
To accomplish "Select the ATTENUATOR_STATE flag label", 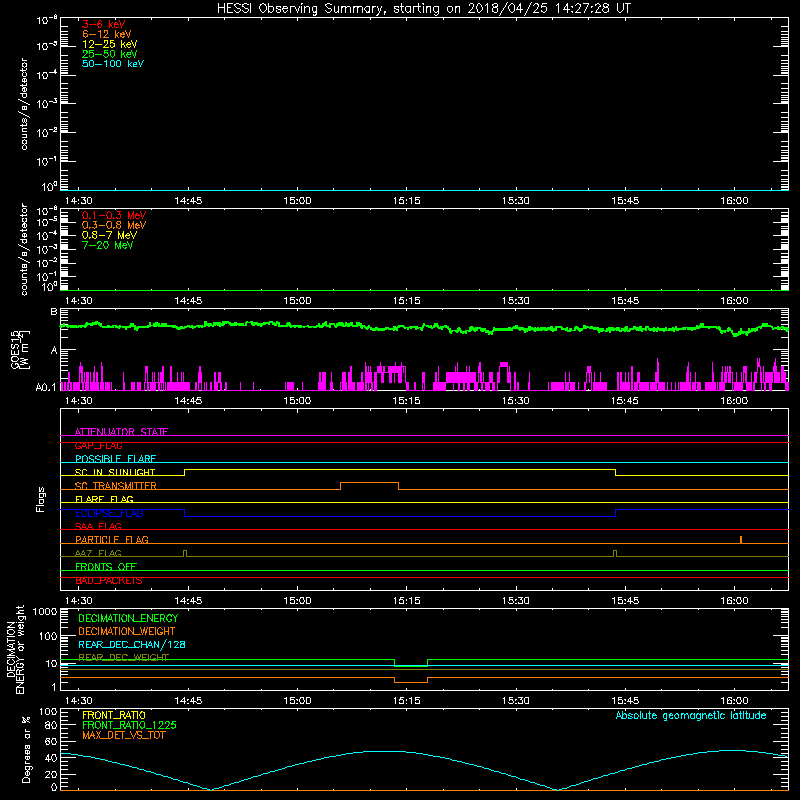I will click(121, 432).
